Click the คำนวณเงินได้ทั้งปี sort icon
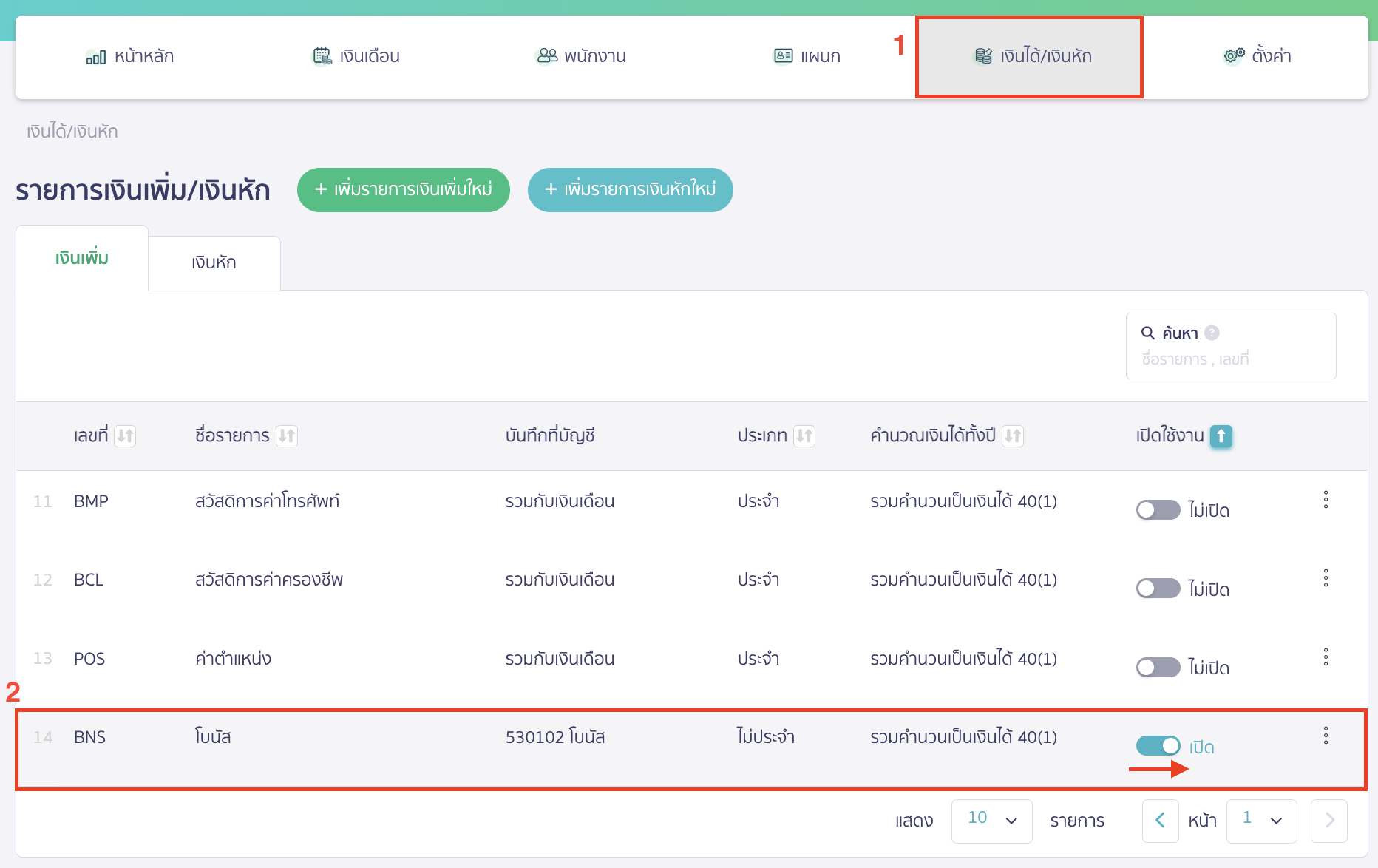The height and width of the screenshot is (868, 1378). [x=1012, y=436]
